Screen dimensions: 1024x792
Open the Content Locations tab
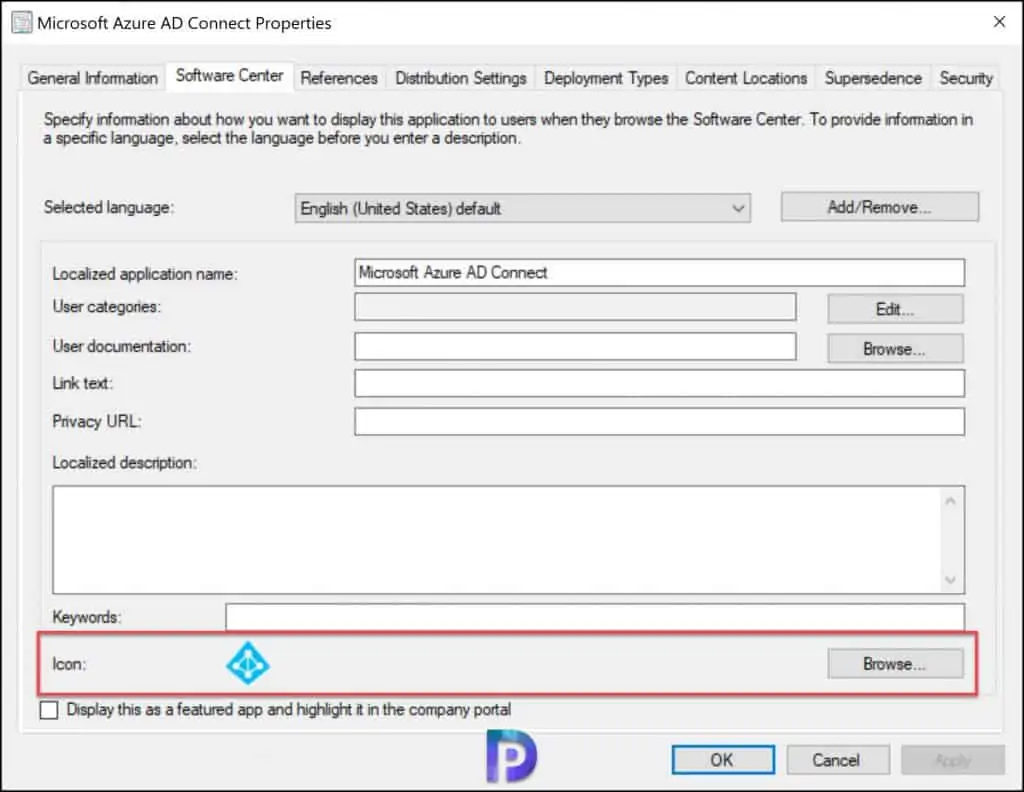pos(746,78)
